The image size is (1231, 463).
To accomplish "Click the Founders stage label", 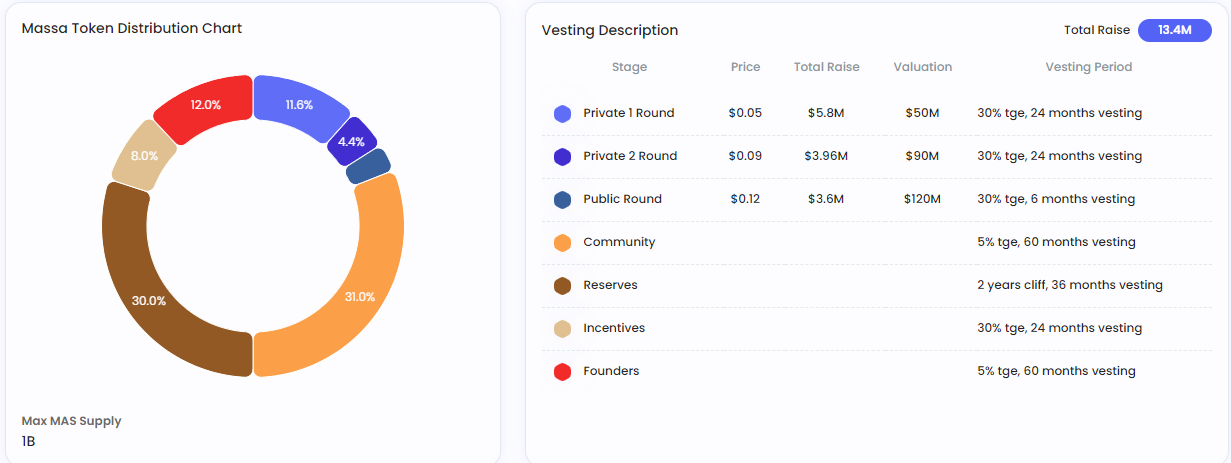I will (611, 371).
